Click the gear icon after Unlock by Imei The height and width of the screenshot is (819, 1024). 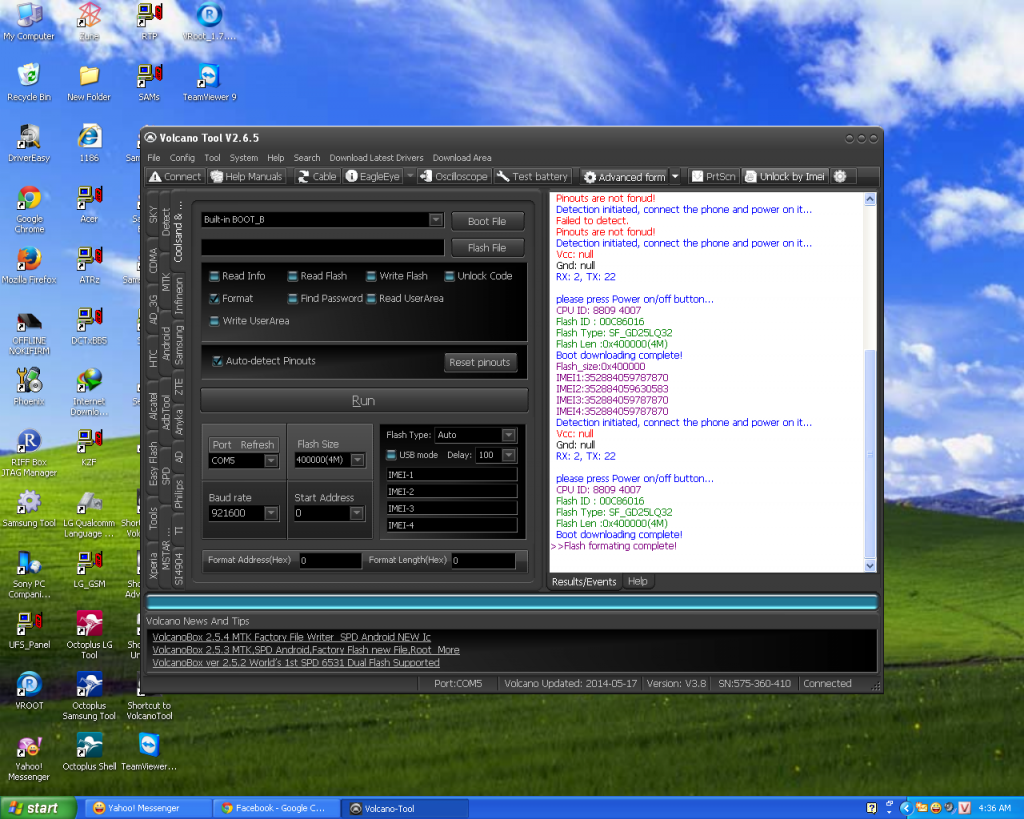[840, 176]
